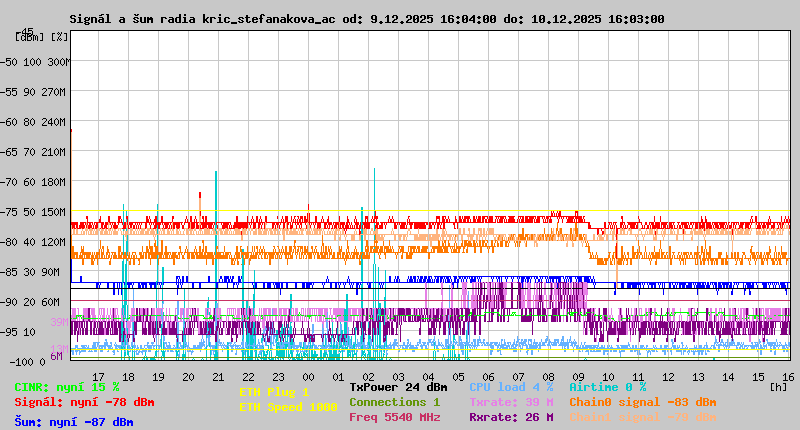The image size is (800, 430).
Task: Select the CPU load 4 % legend entry
Action: [x=511, y=386]
